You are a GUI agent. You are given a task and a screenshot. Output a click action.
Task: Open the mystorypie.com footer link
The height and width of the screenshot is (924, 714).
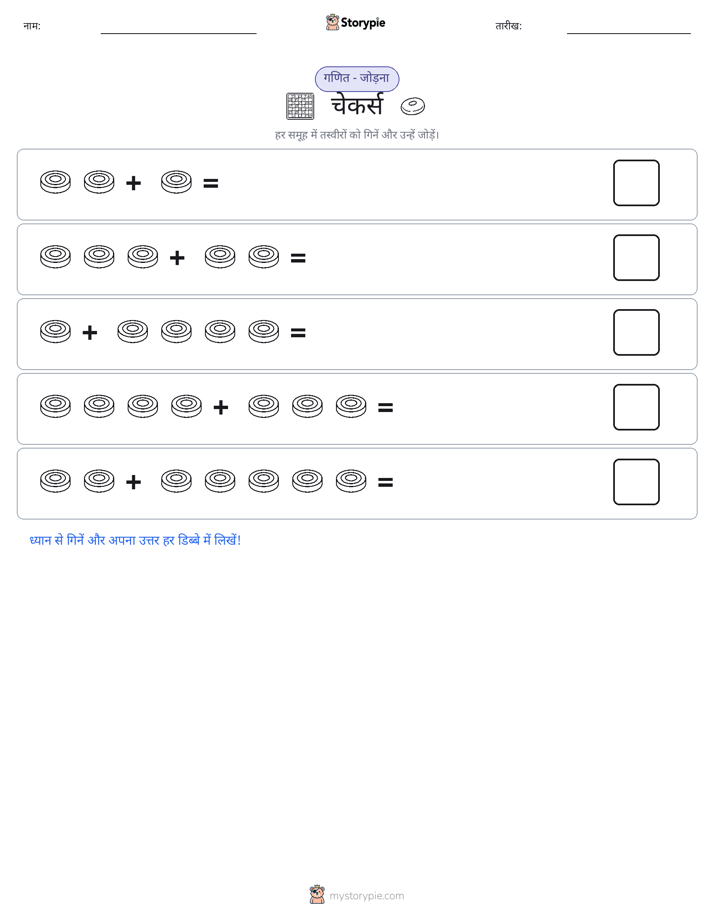pos(366,896)
